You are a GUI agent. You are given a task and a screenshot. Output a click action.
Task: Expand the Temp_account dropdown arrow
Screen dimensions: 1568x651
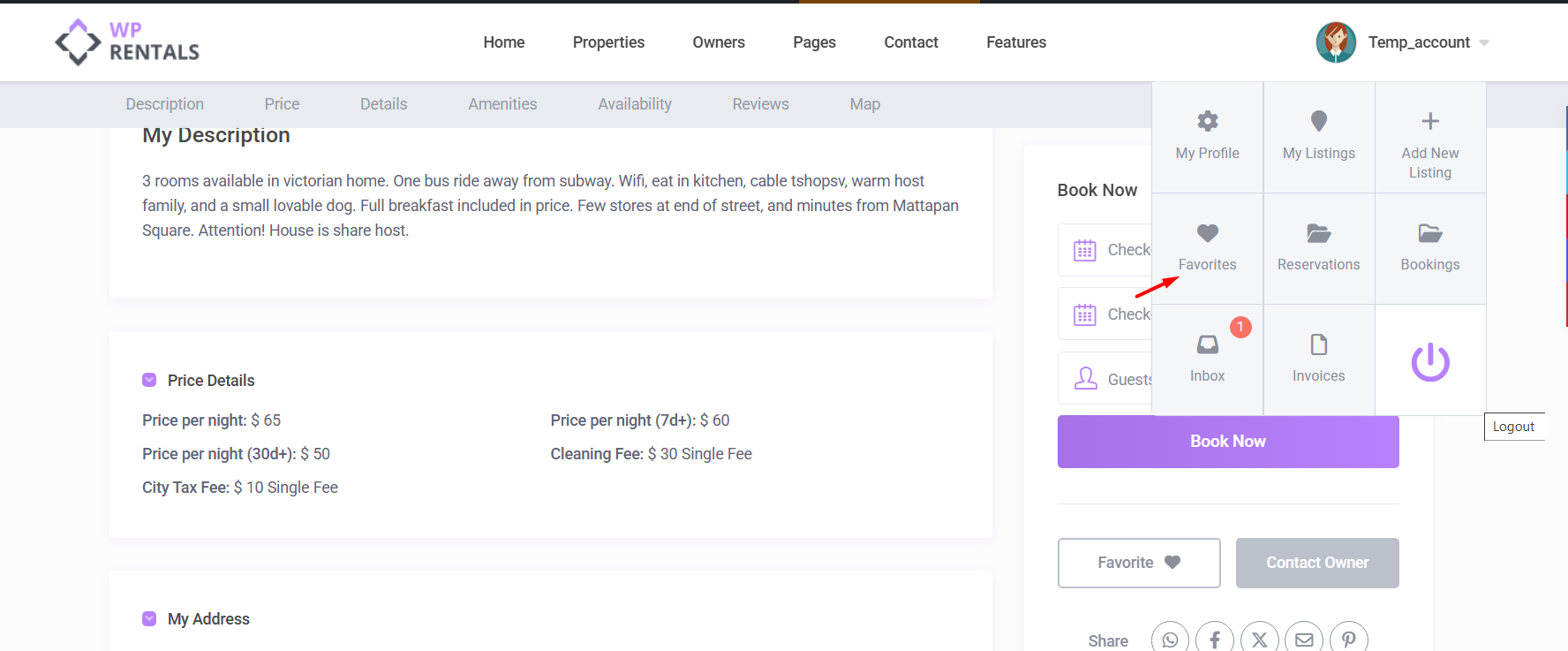1484,42
